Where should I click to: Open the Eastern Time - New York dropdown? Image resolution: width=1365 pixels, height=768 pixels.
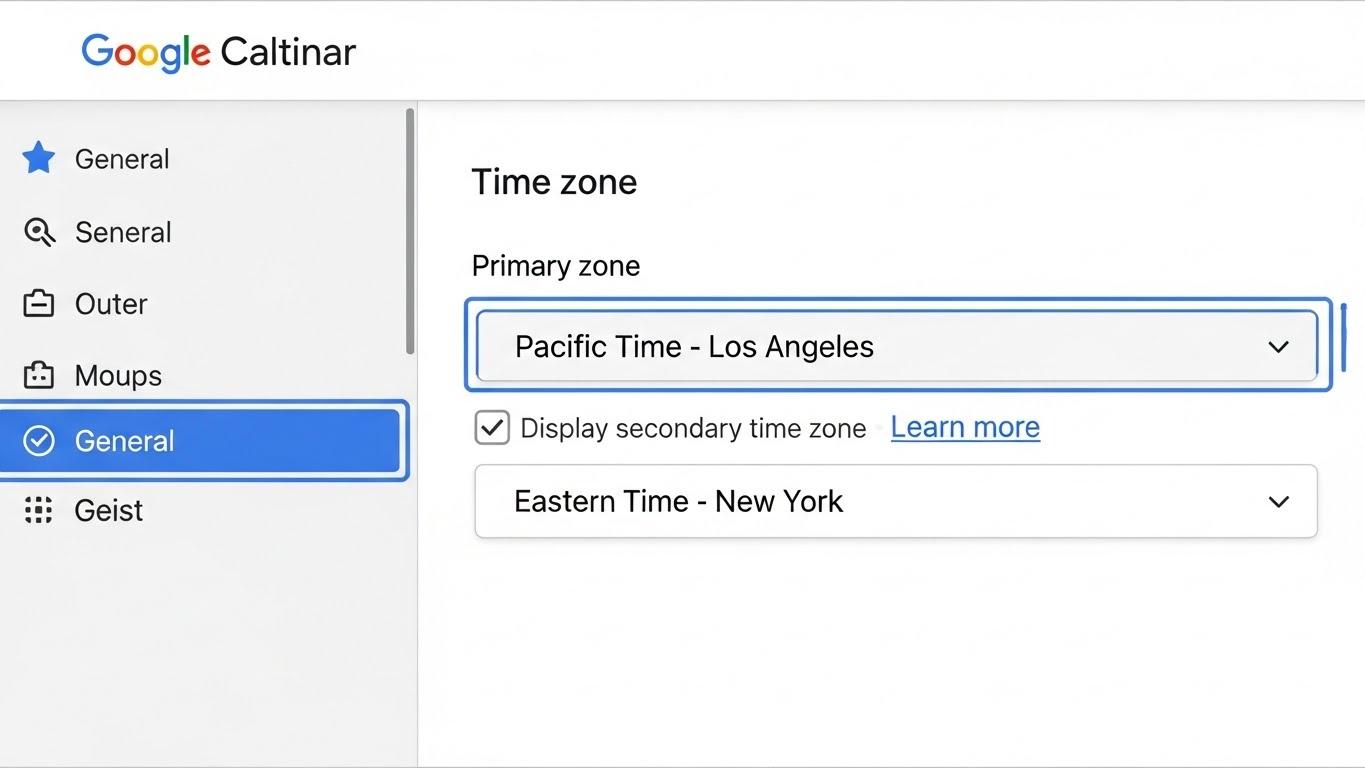895,501
